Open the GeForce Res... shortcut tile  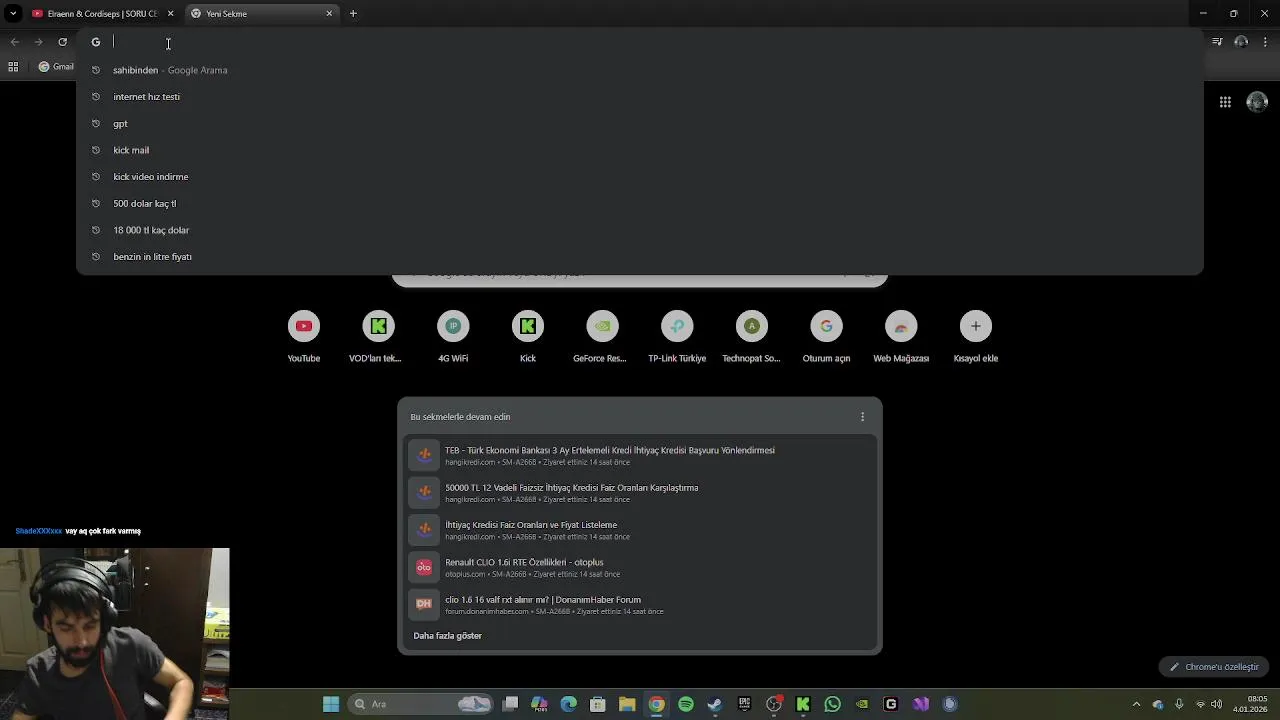pyautogui.click(x=602, y=337)
